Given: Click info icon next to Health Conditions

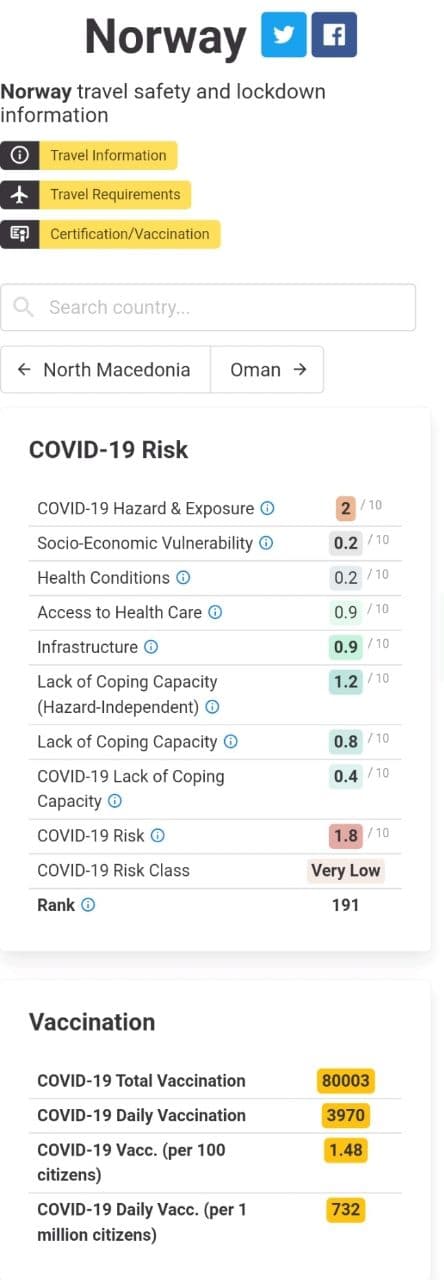Looking at the screenshot, I should [x=183, y=578].
